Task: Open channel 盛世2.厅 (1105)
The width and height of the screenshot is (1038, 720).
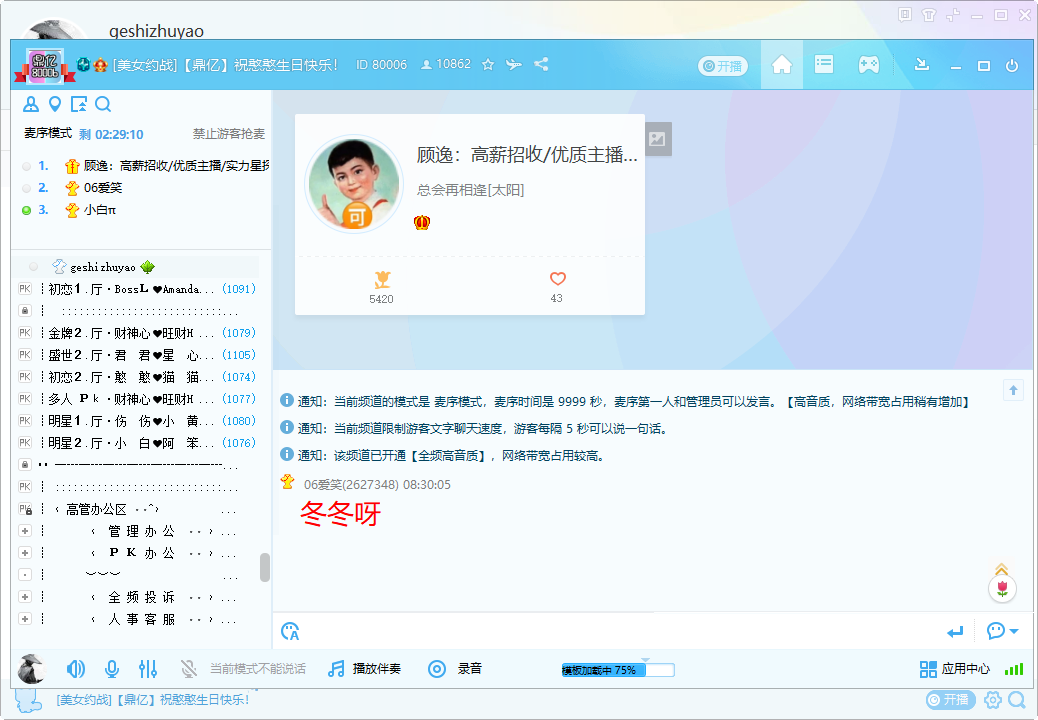Action: 138,355
